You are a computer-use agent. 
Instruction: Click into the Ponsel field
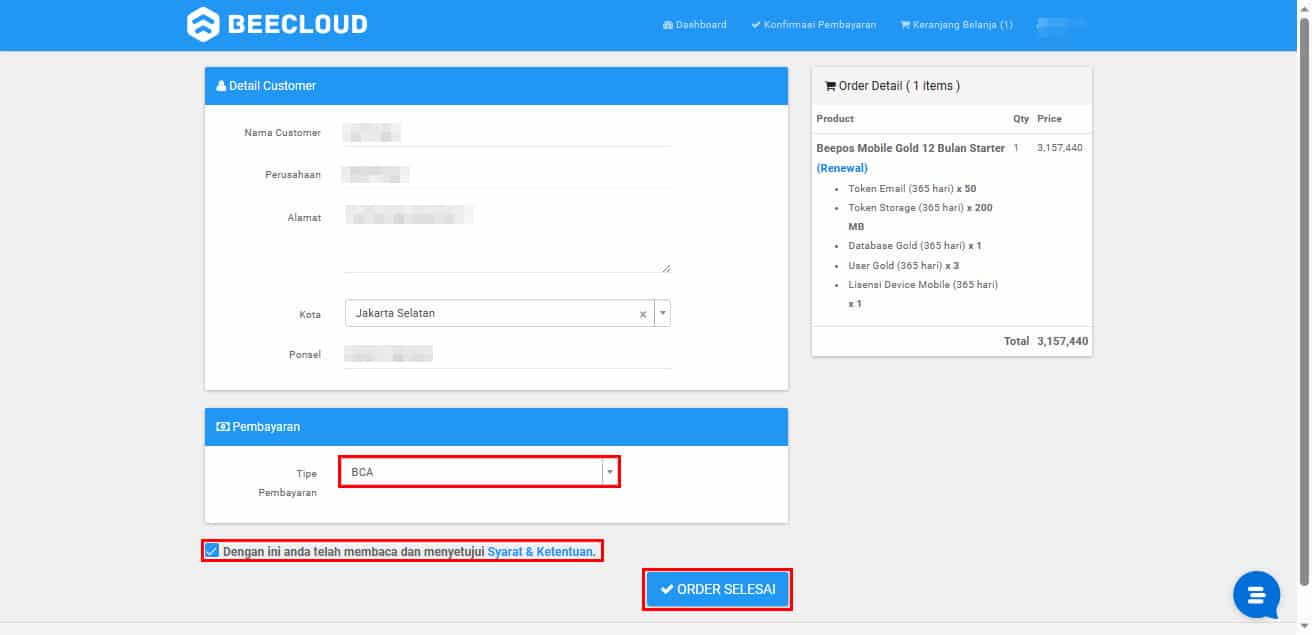(x=506, y=354)
